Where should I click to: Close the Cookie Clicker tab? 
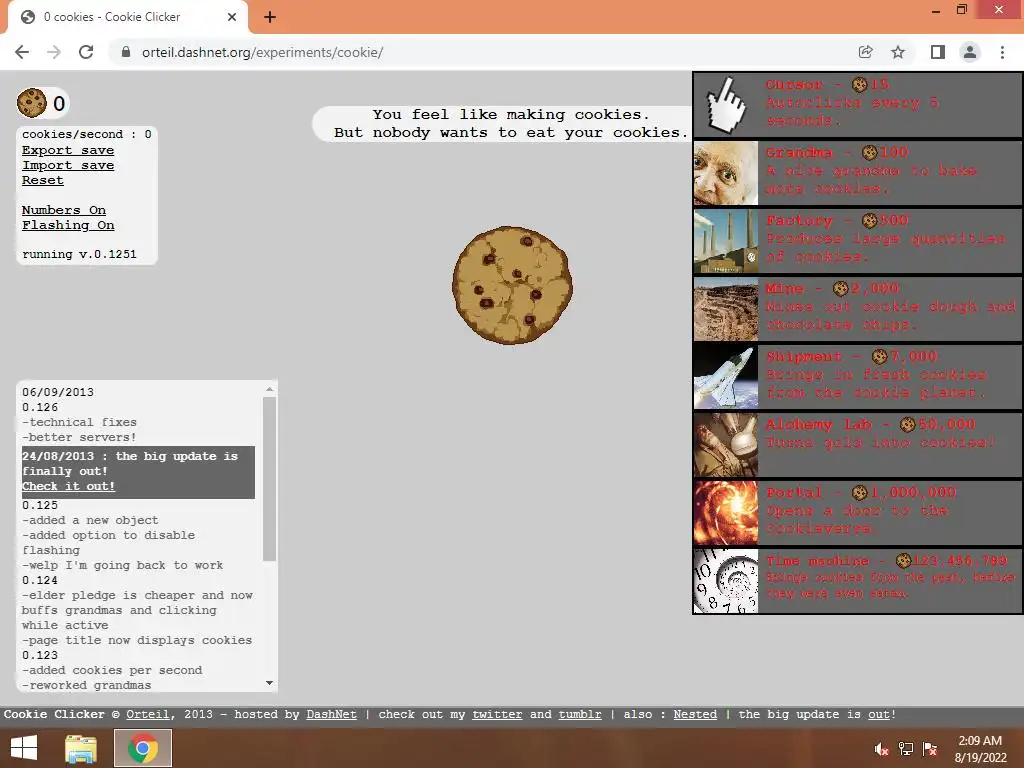[232, 17]
